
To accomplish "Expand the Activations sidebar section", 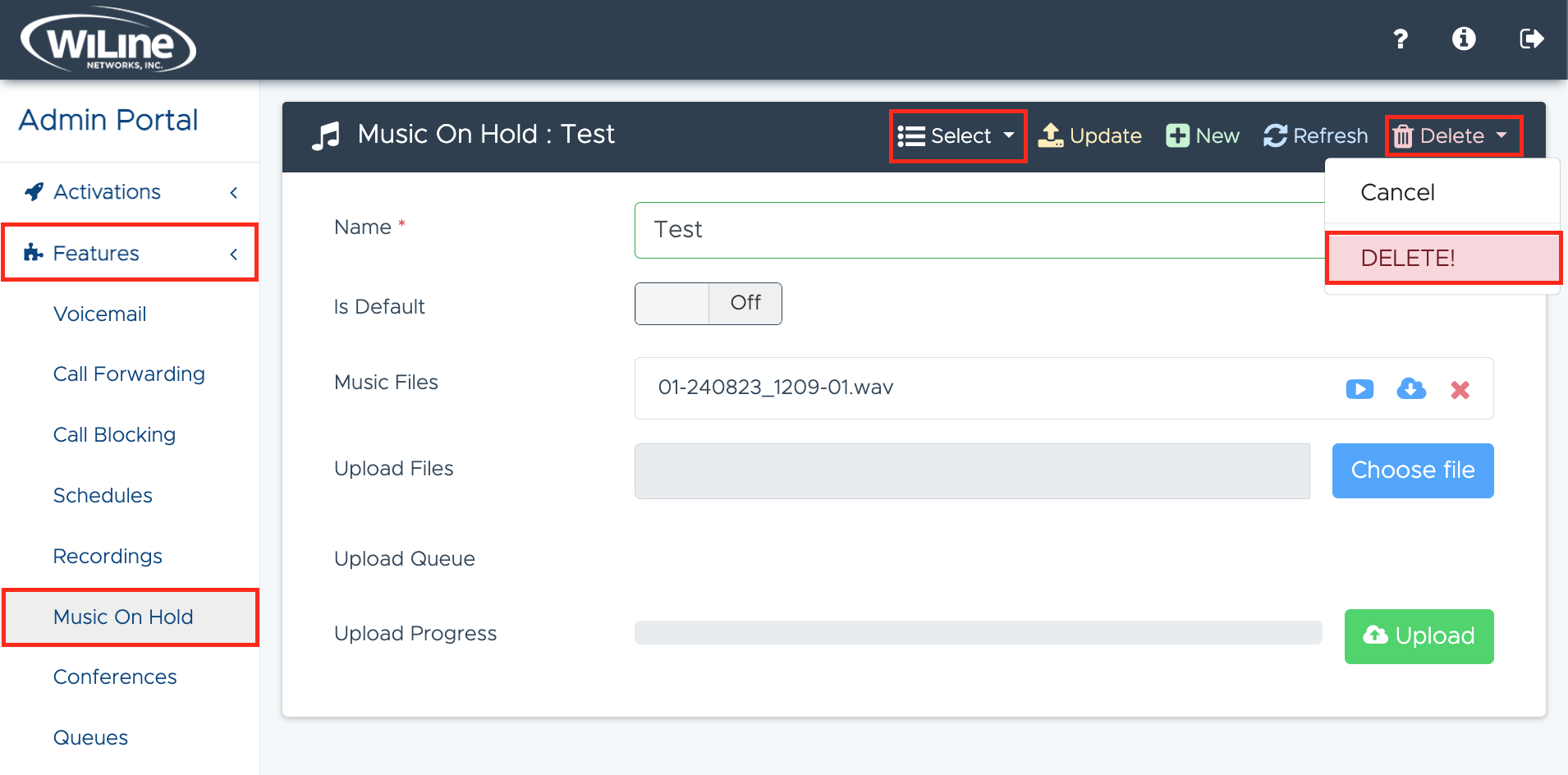I will point(130,192).
